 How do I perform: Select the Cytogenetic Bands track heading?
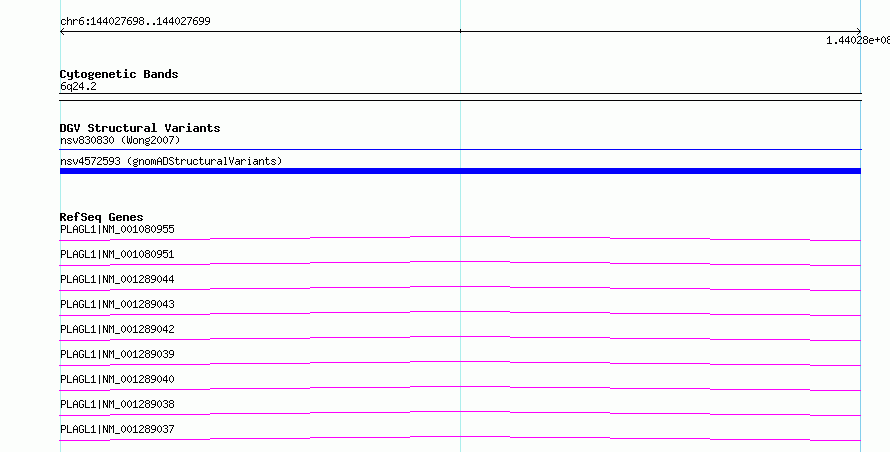click(x=119, y=74)
